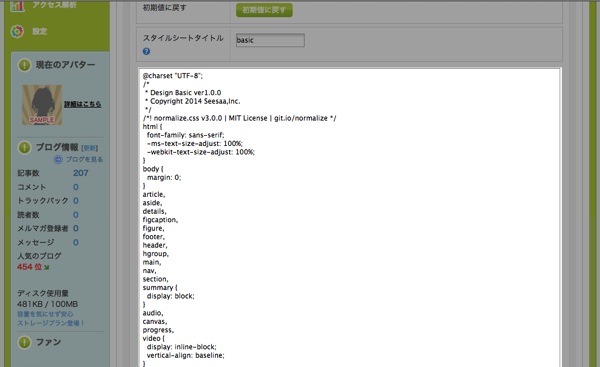The width and height of the screenshot is (600, 367).
Task: Click the comment count zero link
Action: [x=76, y=187]
